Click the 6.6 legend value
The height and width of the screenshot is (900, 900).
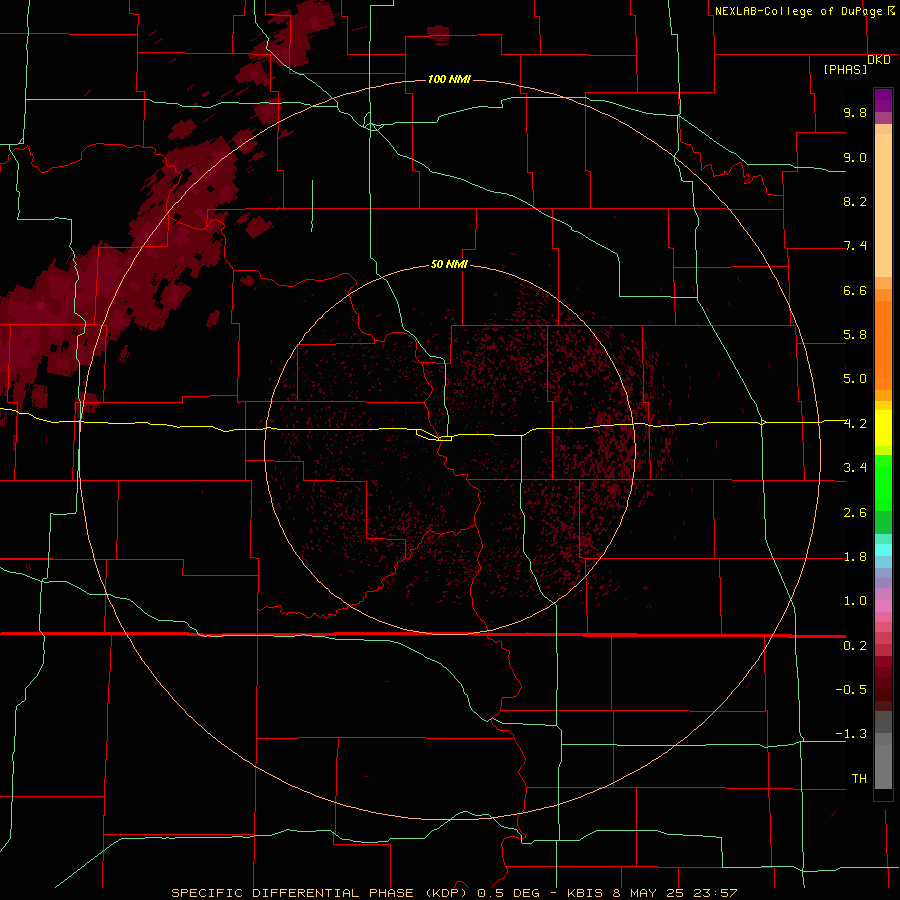855,290
